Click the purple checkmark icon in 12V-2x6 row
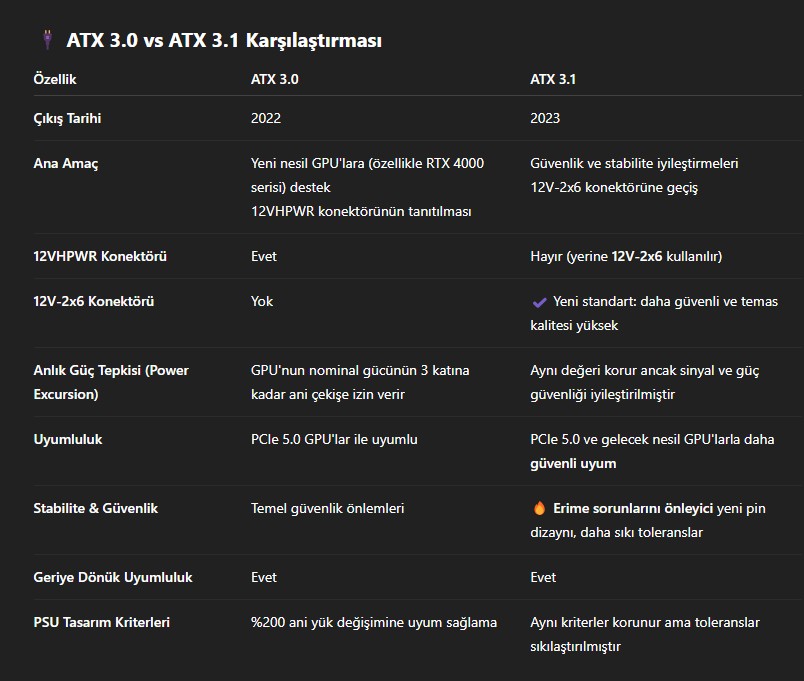The height and width of the screenshot is (681, 804). point(539,302)
